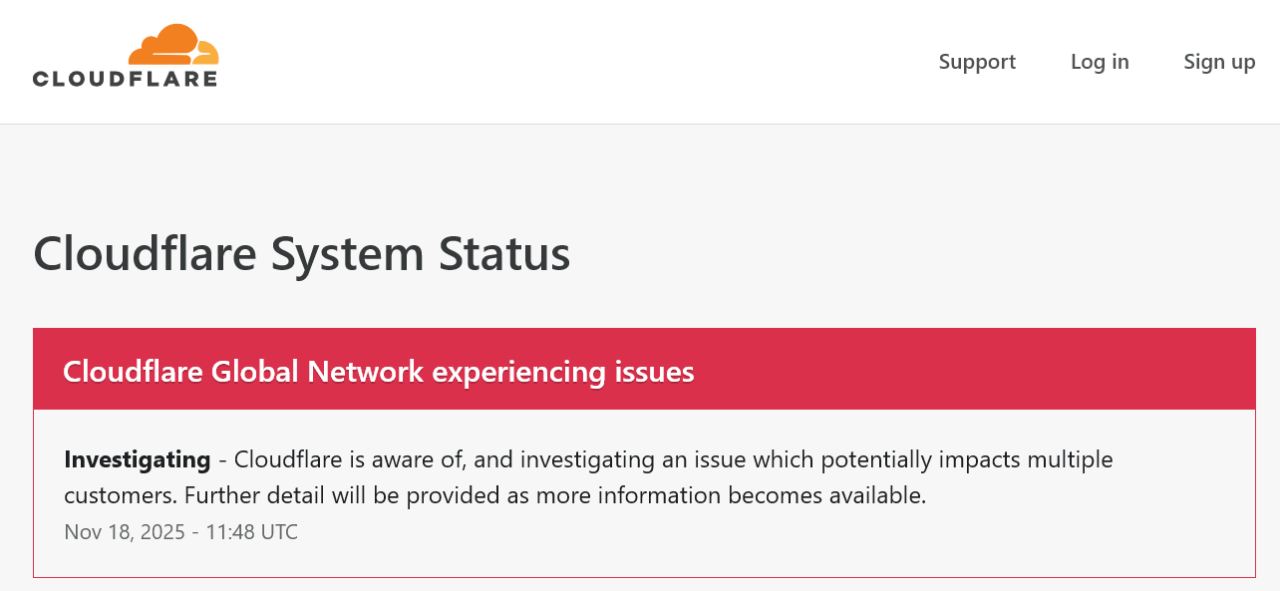Click the CLOUDFLARE wordmark text
The height and width of the screenshot is (591, 1280).
125,78
